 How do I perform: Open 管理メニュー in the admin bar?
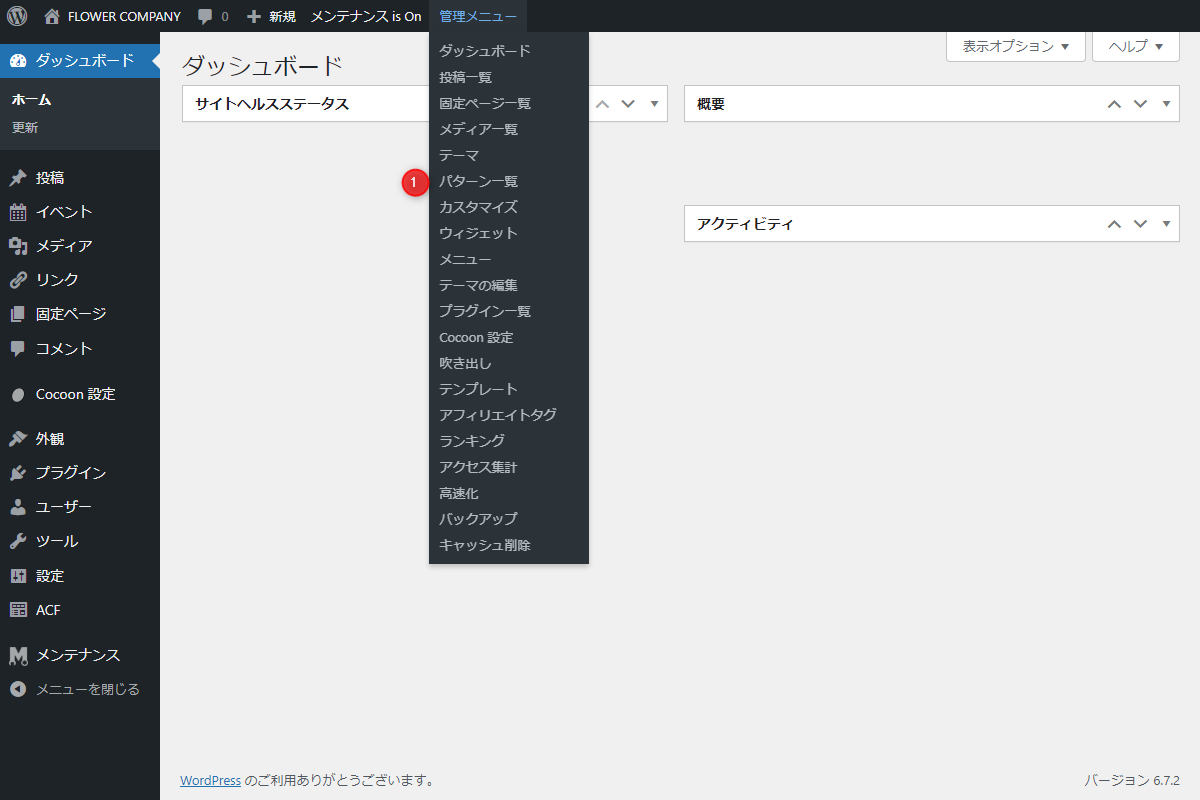[x=478, y=16]
